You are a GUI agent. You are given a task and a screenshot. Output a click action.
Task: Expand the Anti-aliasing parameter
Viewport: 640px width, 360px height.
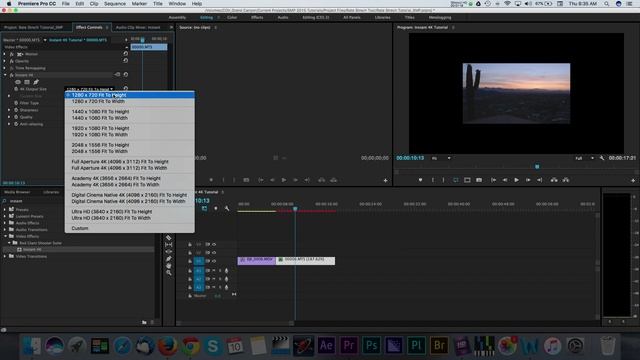[9, 124]
